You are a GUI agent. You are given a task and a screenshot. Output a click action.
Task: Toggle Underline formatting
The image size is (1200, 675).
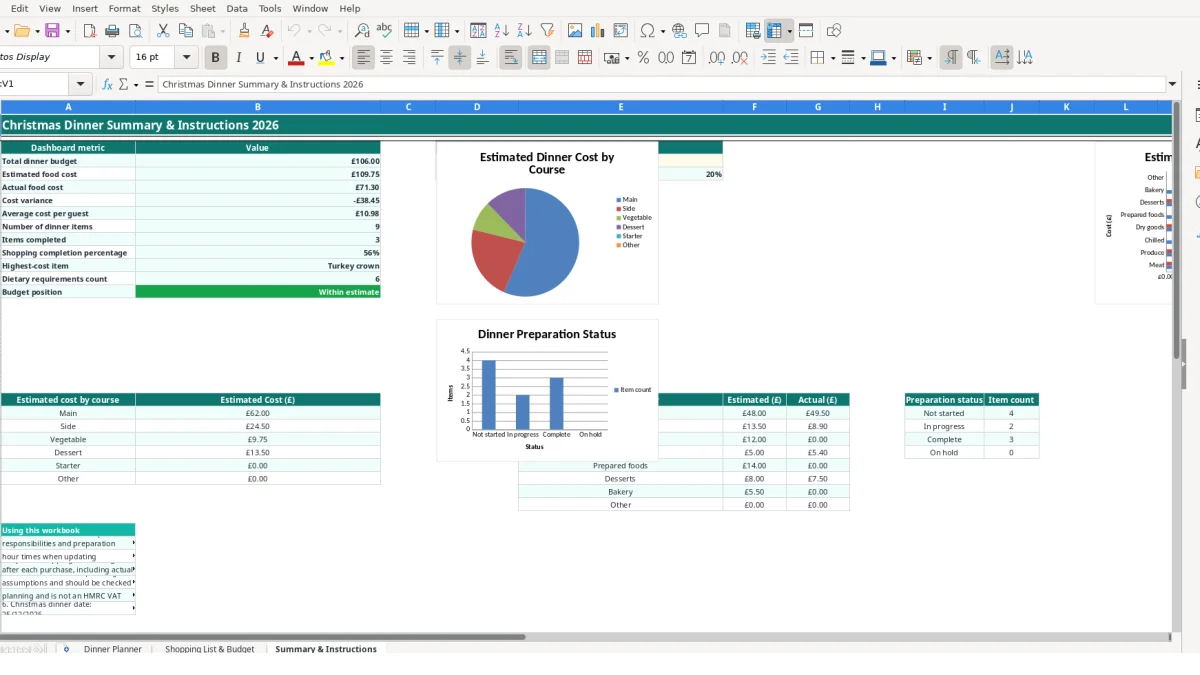point(261,58)
